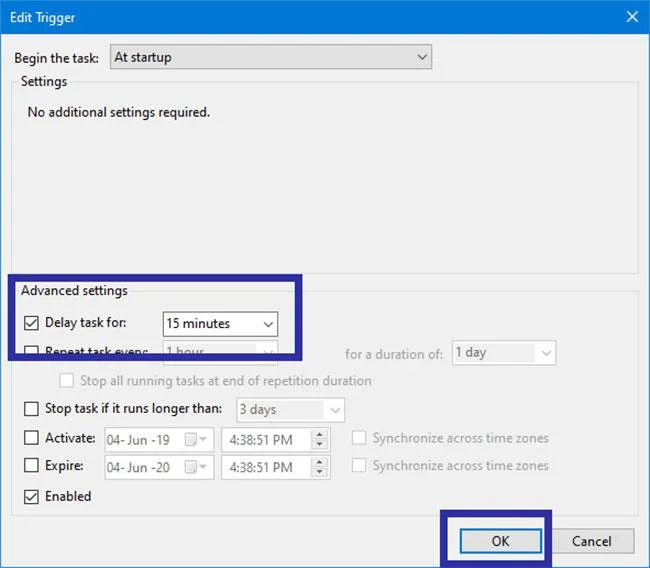This screenshot has height=568, width=650.
Task: Confirm the trigger with OK
Action: [500, 541]
